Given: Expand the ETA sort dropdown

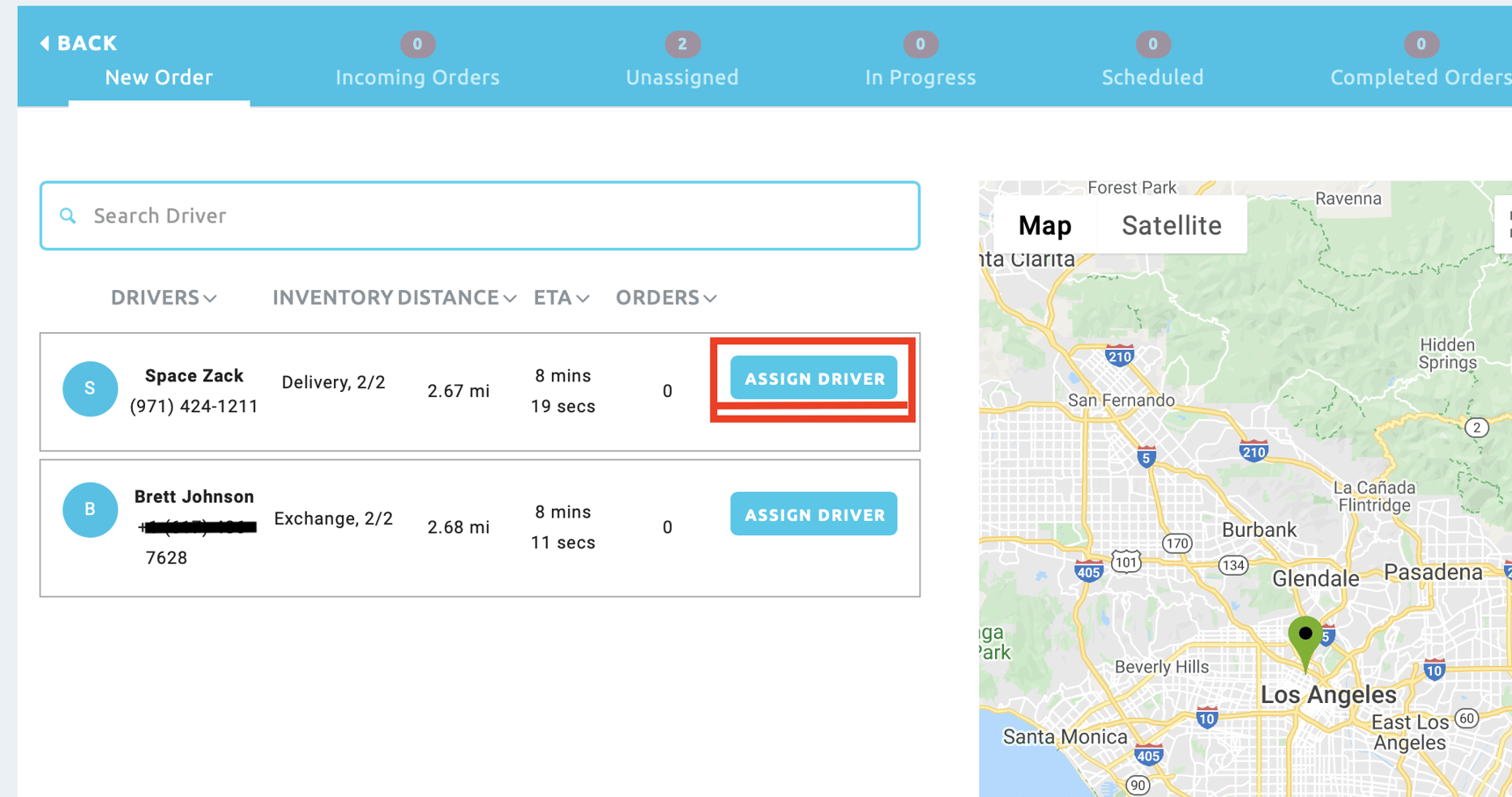Looking at the screenshot, I should pyautogui.click(x=561, y=297).
